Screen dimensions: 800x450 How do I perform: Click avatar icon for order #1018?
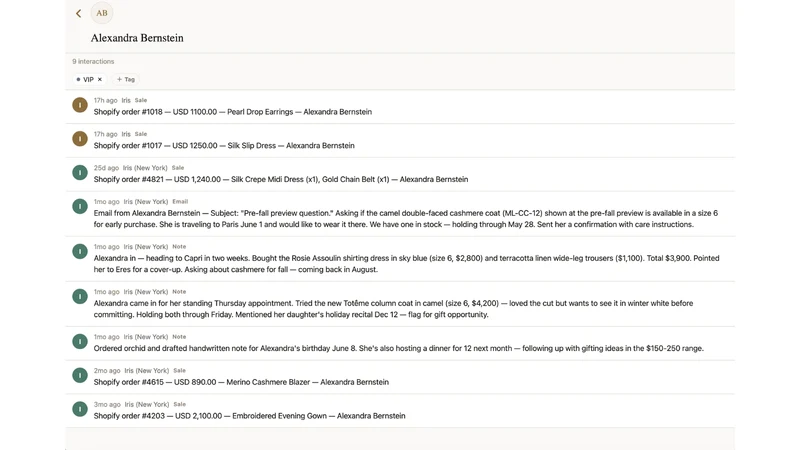80,105
